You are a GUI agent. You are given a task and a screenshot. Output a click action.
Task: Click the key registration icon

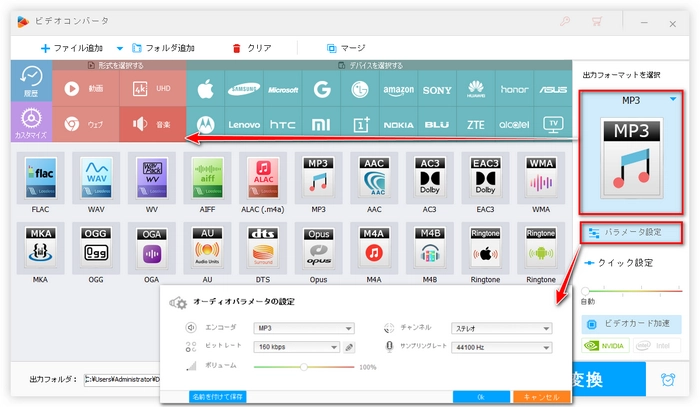565,21
